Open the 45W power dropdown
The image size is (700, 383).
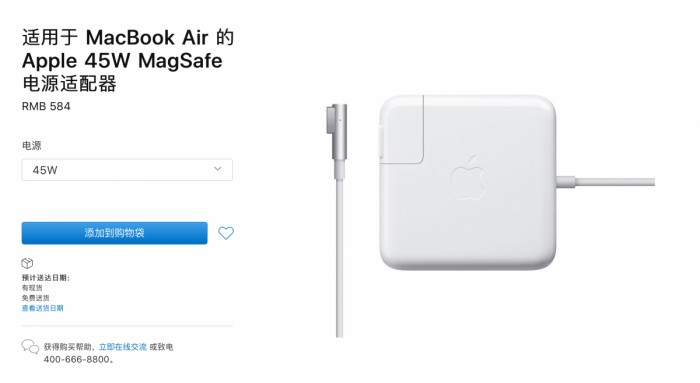[127, 170]
